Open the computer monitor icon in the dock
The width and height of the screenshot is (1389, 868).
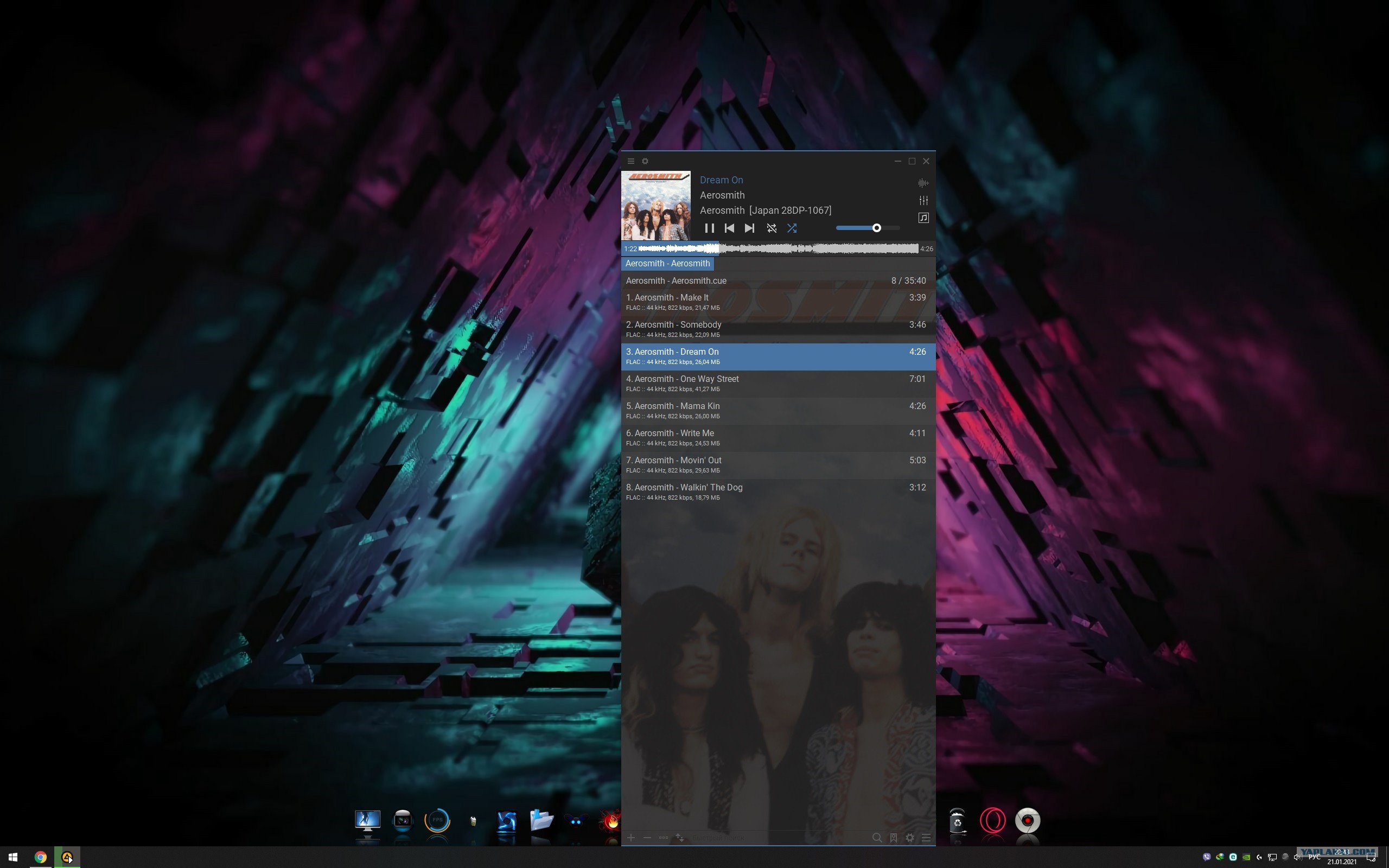point(367,821)
